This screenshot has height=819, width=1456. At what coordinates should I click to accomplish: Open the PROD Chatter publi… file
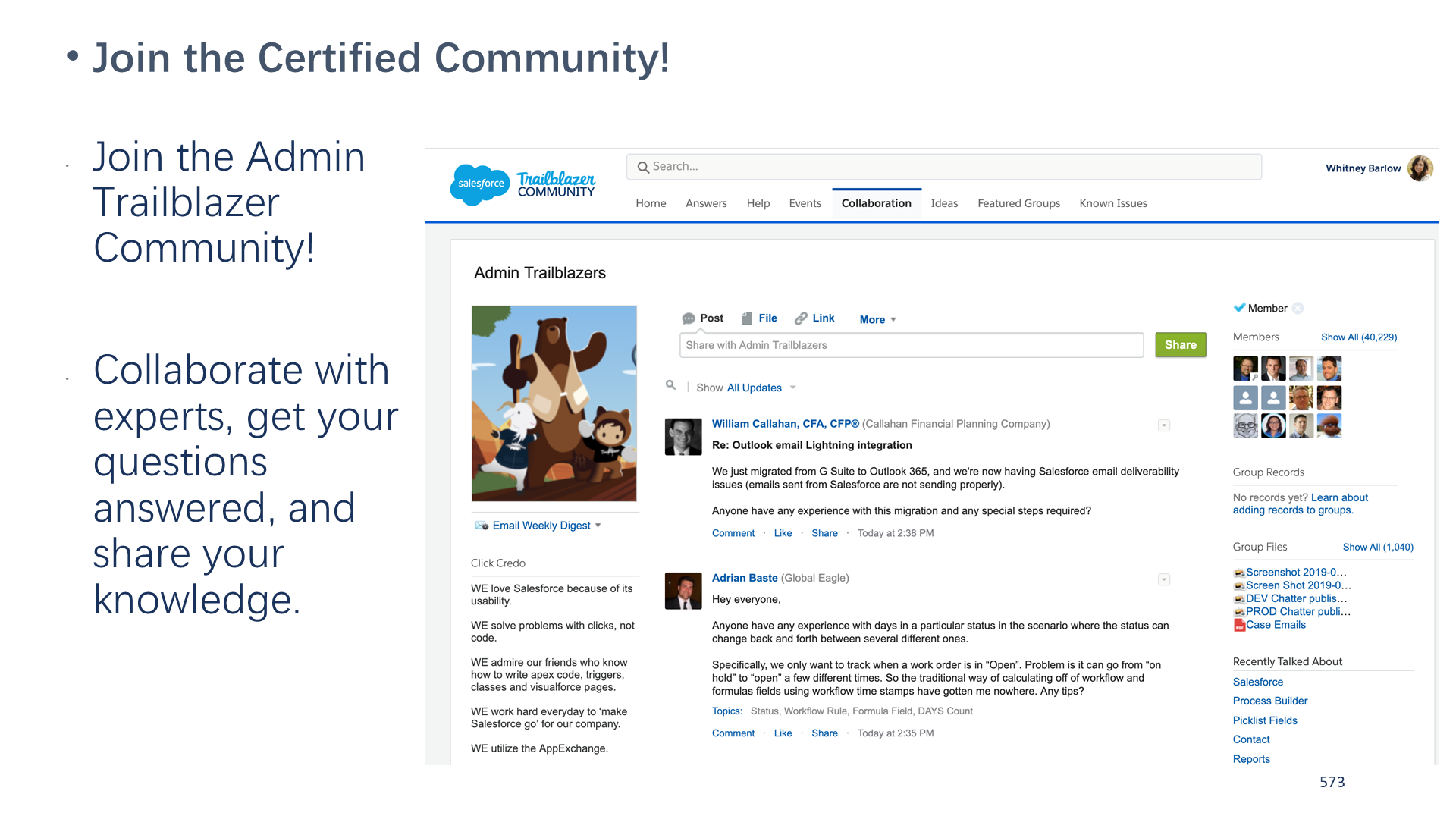[x=1298, y=612]
